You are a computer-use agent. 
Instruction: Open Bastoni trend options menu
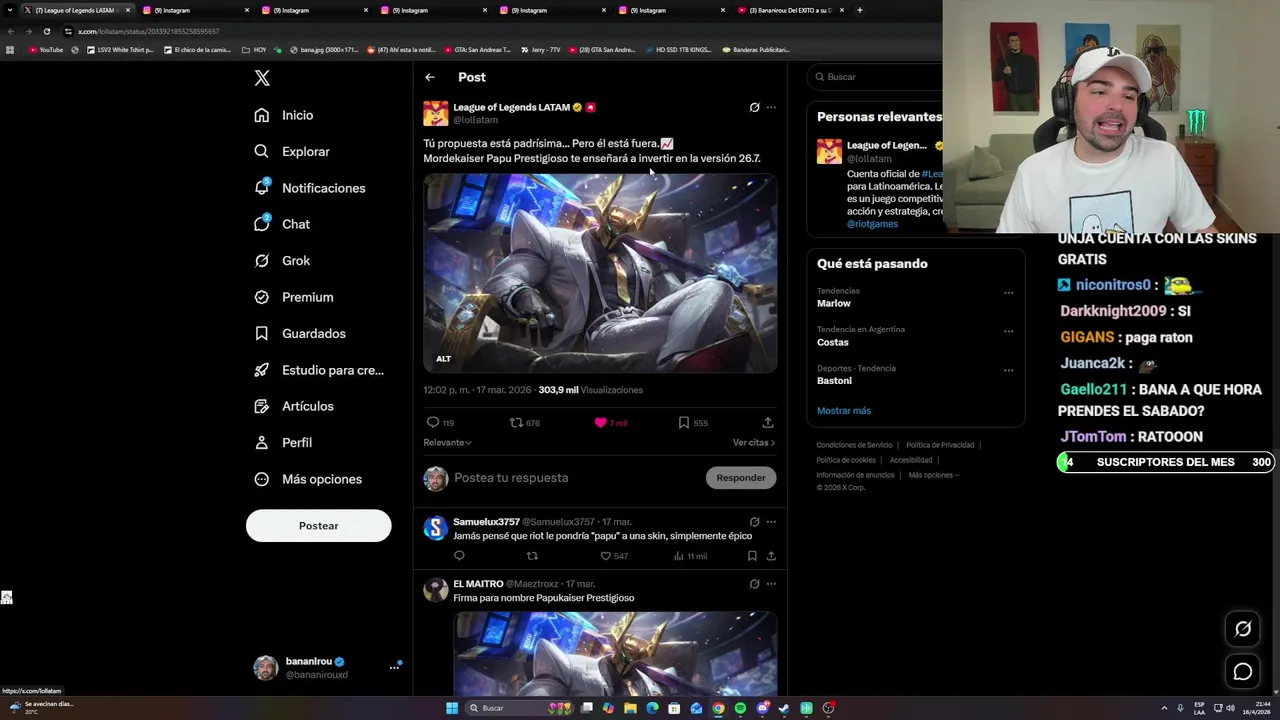pos(1008,370)
